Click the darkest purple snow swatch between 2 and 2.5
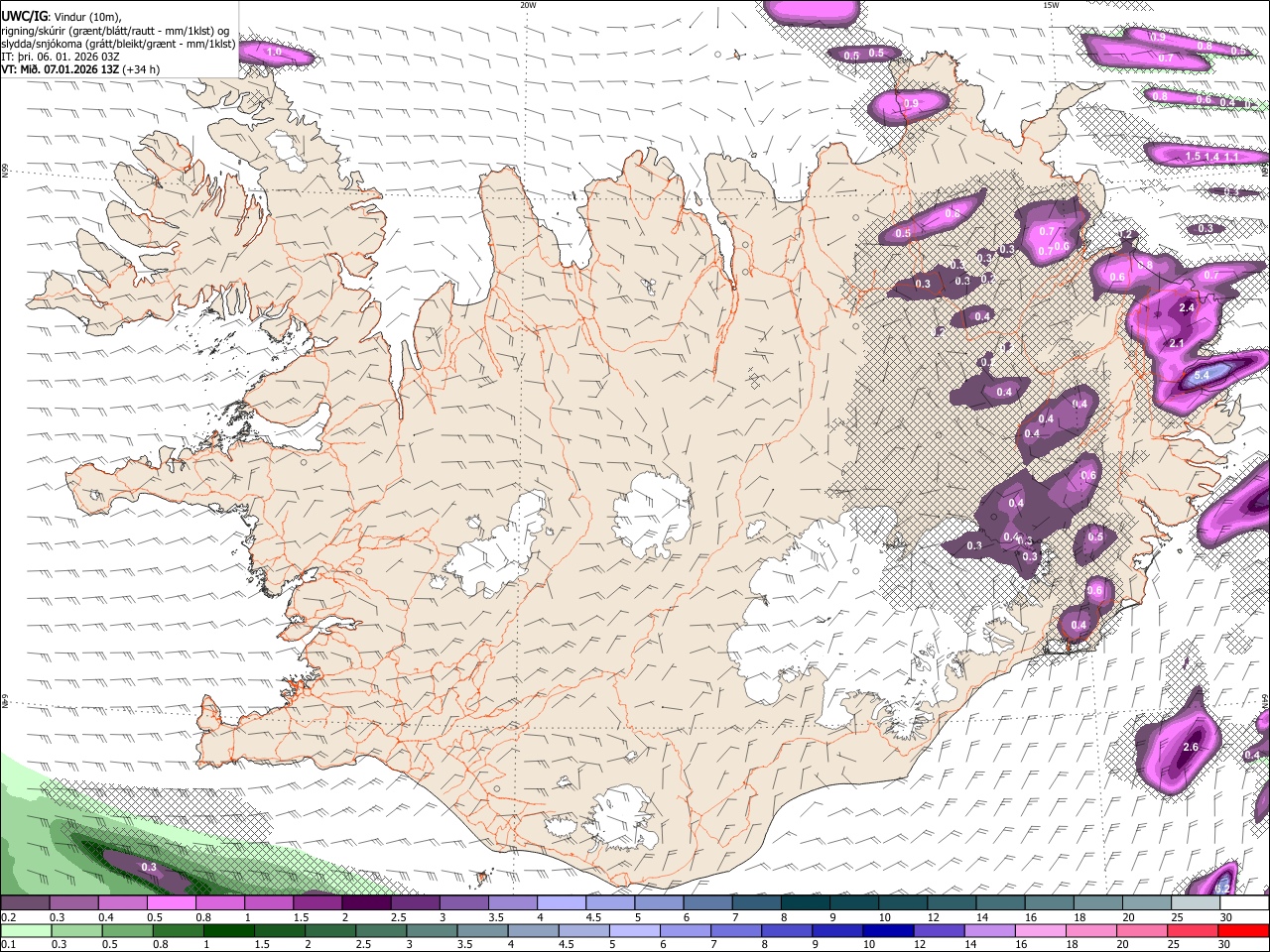This screenshot has width=1270, height=952. pos(365,902)
